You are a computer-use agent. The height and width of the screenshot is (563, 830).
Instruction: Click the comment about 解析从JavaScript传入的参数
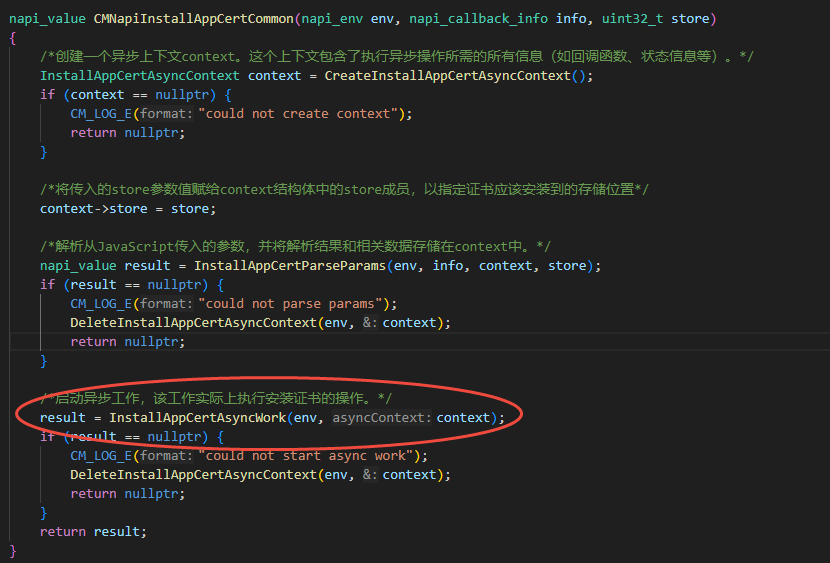click(295, 247)
